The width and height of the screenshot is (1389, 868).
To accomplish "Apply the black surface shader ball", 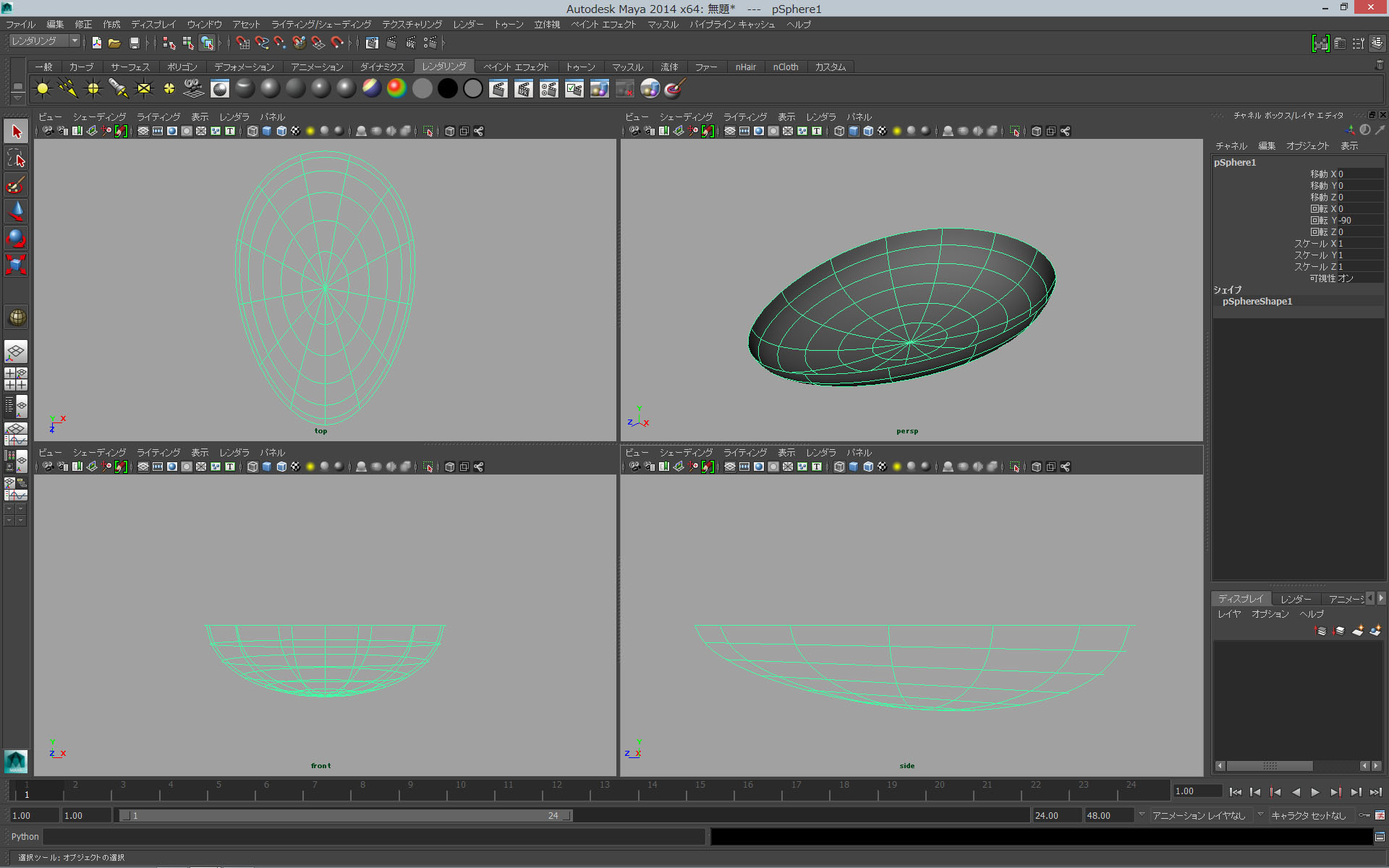I will click(448, 88).
